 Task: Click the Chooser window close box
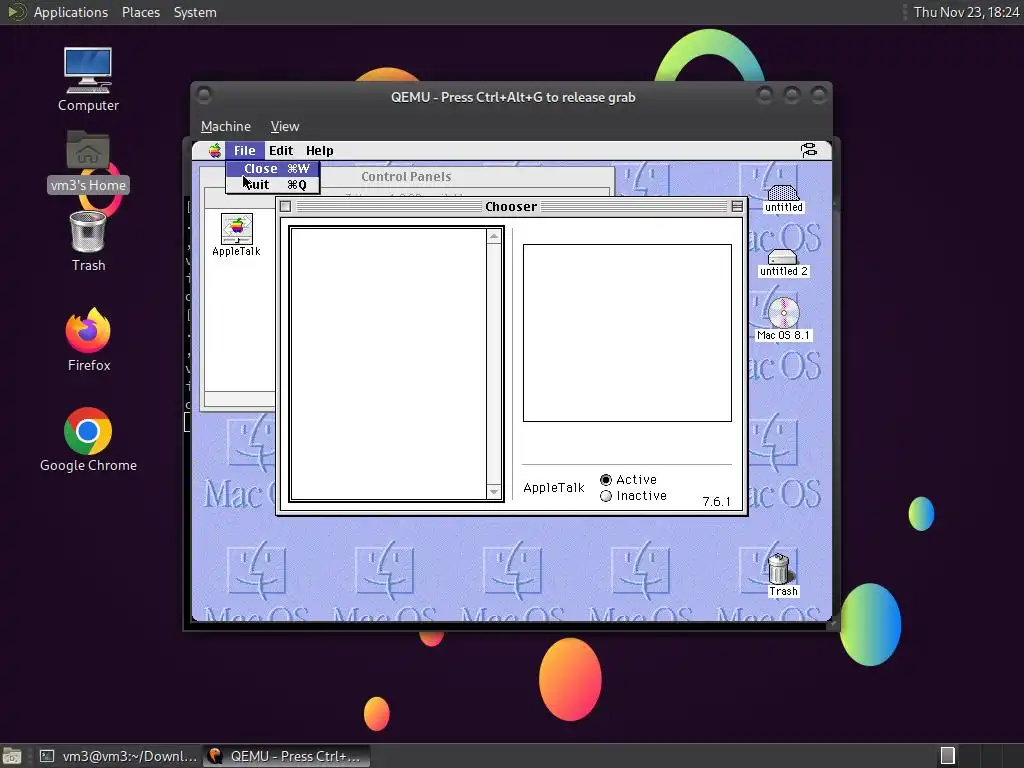285,206
